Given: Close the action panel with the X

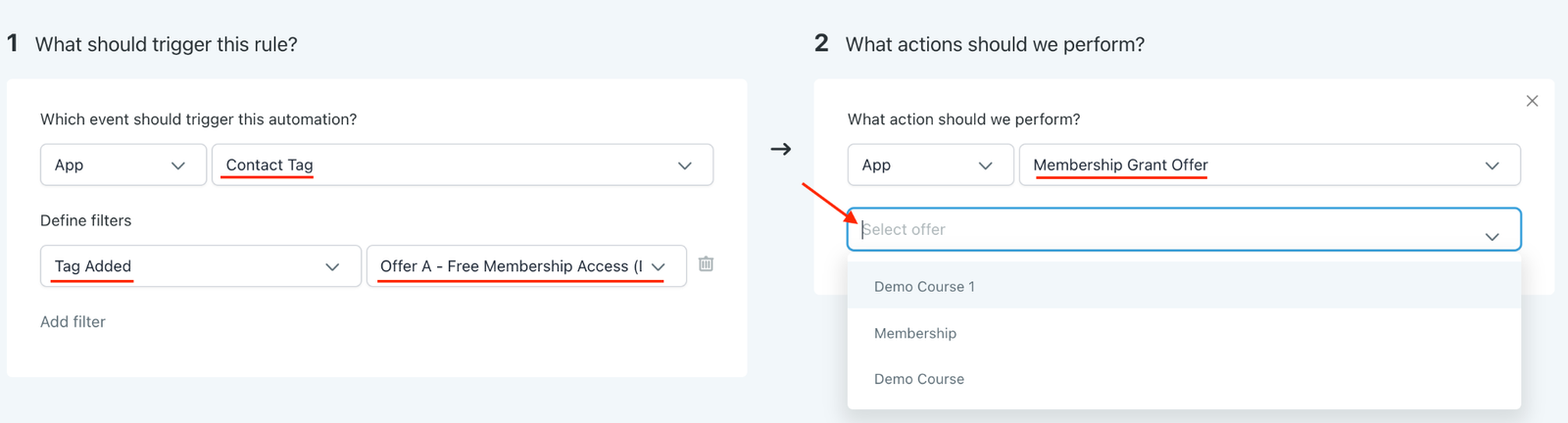Looking at the screenshot, I should [1532, 101].
